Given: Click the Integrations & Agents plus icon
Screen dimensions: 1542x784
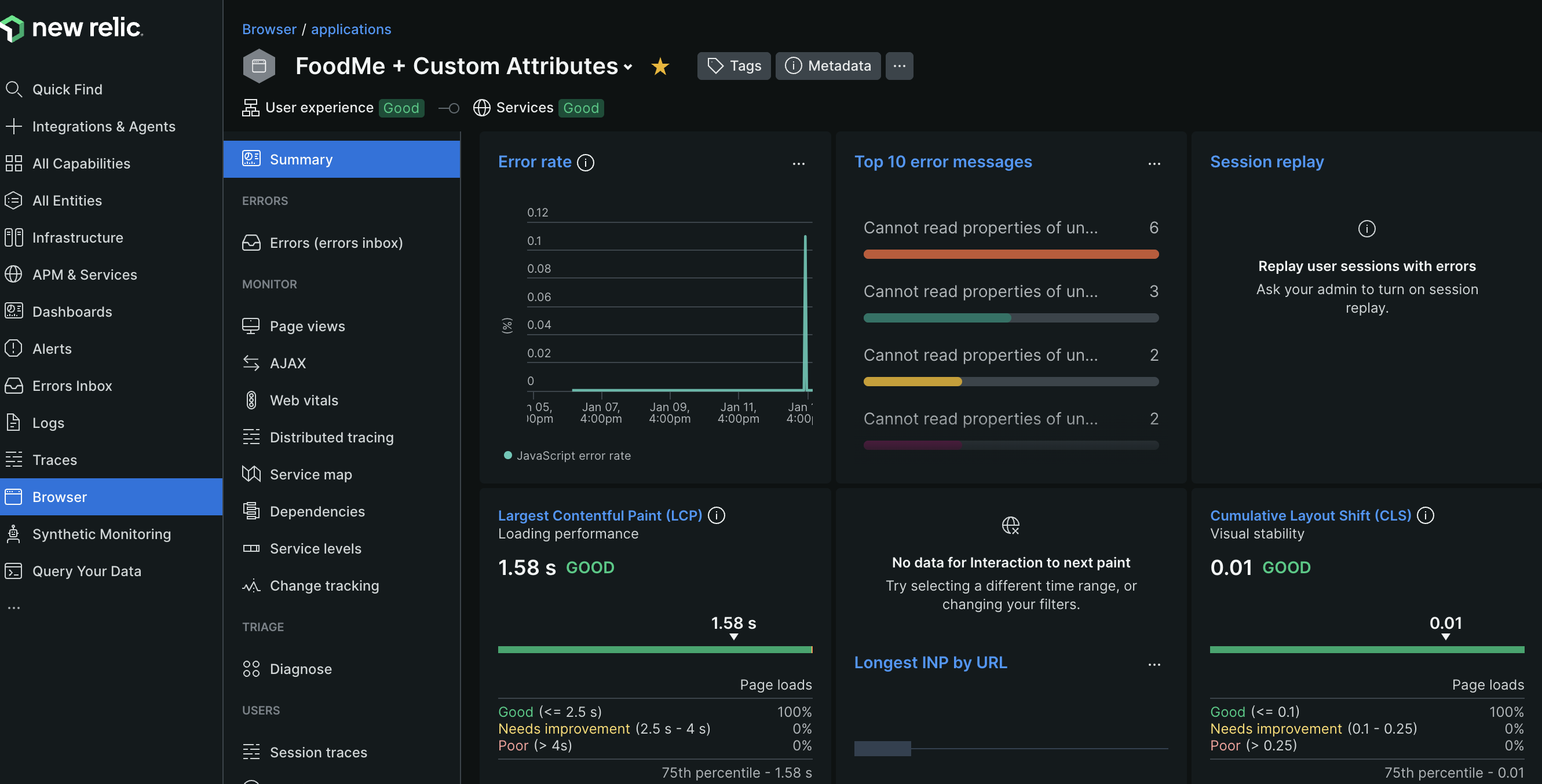Looking at the screenshot, I should click(14, 126).
